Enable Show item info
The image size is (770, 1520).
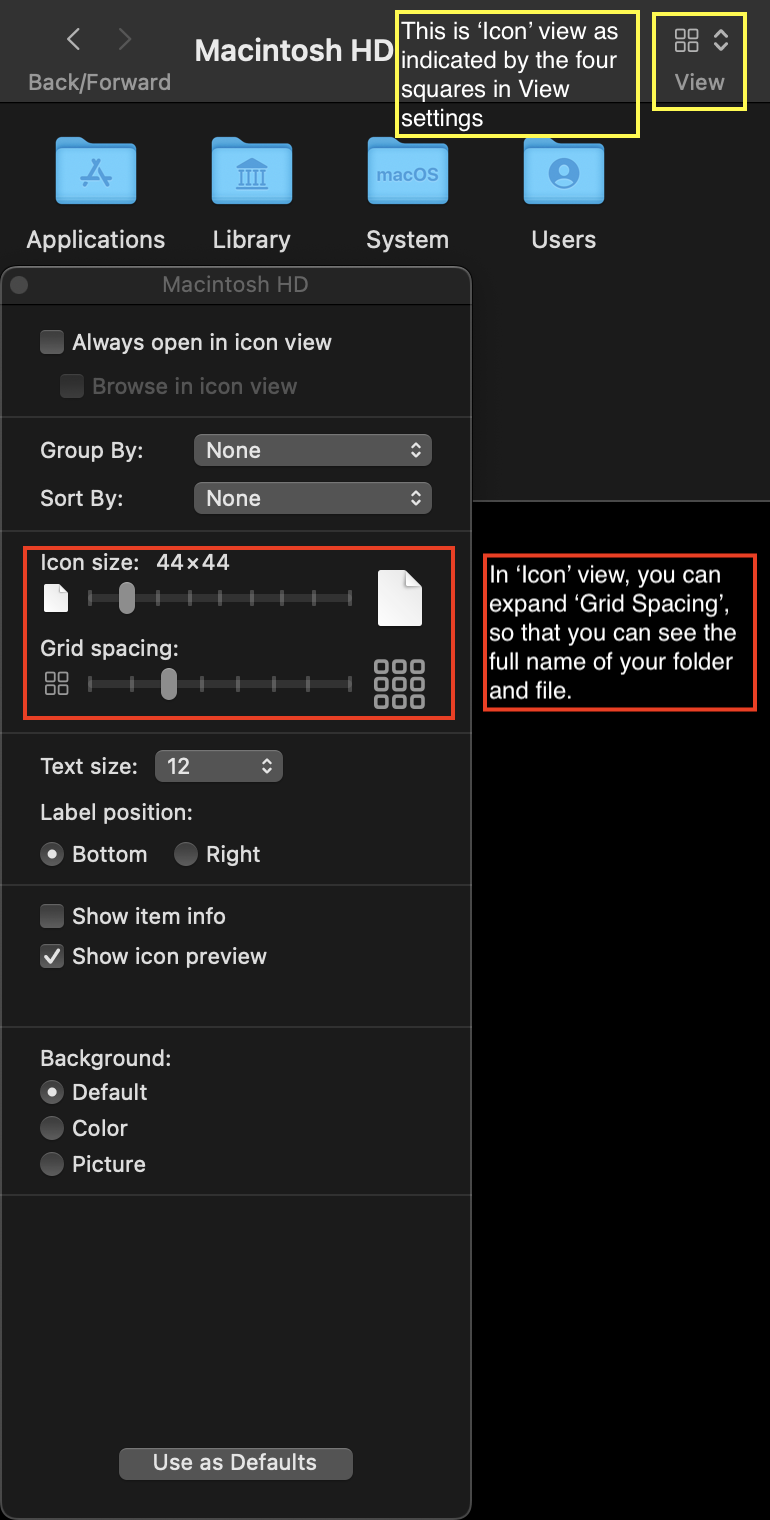[52, 916]
